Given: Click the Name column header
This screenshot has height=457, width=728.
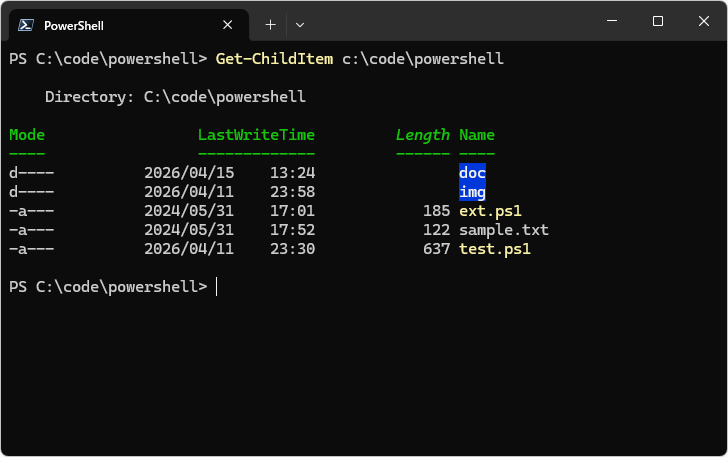Looking at the screenshot, I should coord(477,135).
